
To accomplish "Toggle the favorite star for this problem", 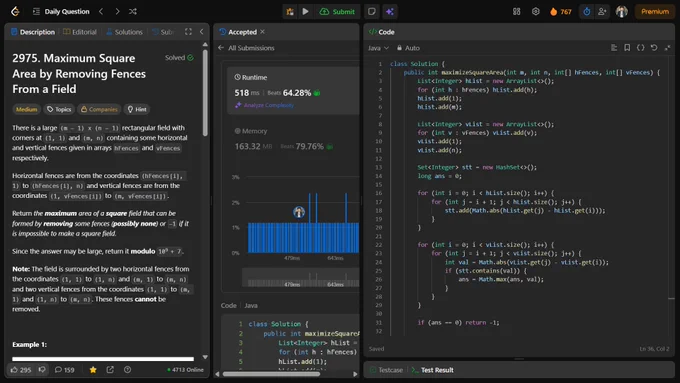I will tap(93, 370).
